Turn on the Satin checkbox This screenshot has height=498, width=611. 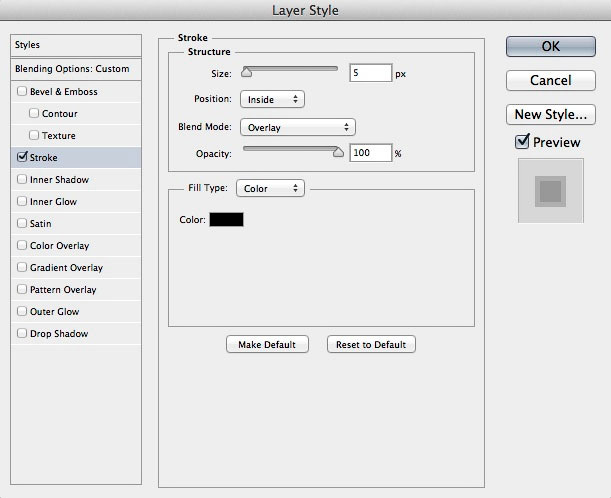click(22, 223)
